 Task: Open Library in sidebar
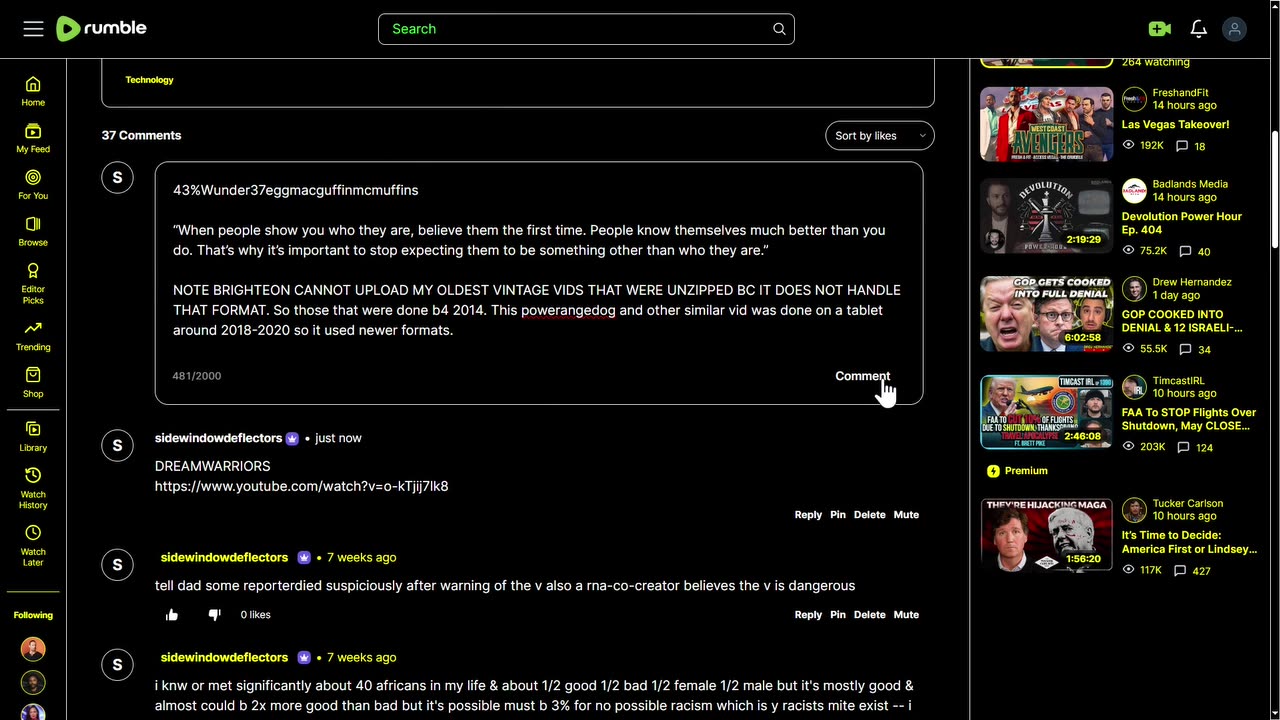[x=33, y=436]
